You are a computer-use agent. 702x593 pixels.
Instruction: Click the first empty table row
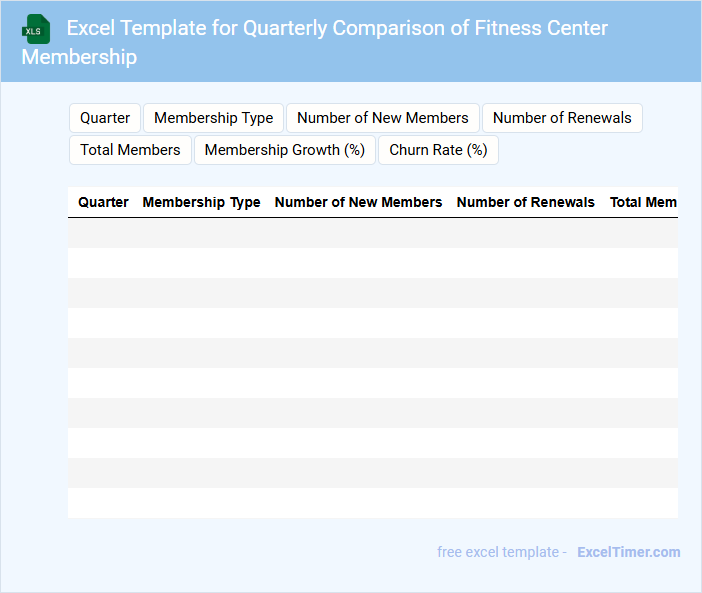point(372,233)
